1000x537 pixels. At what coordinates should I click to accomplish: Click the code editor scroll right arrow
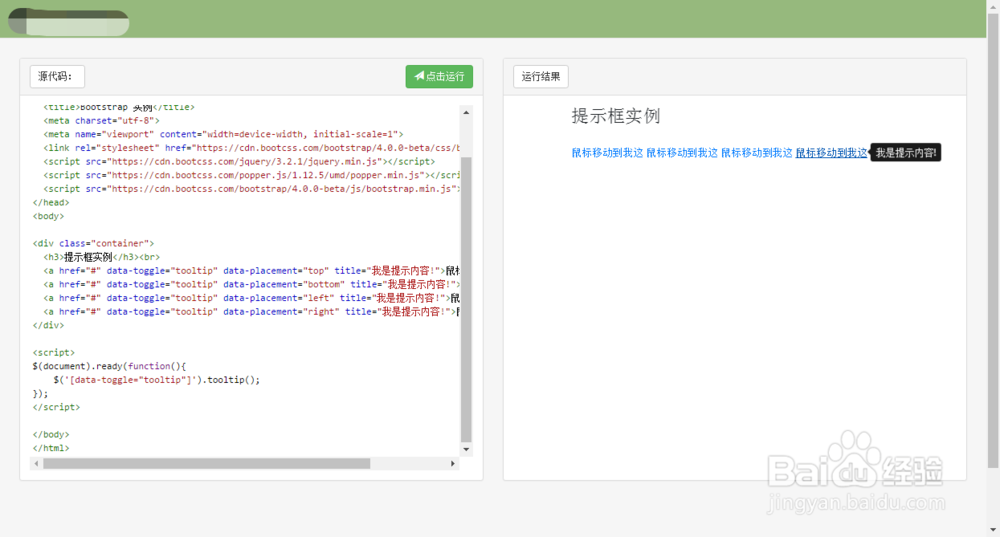pos(453,464)
